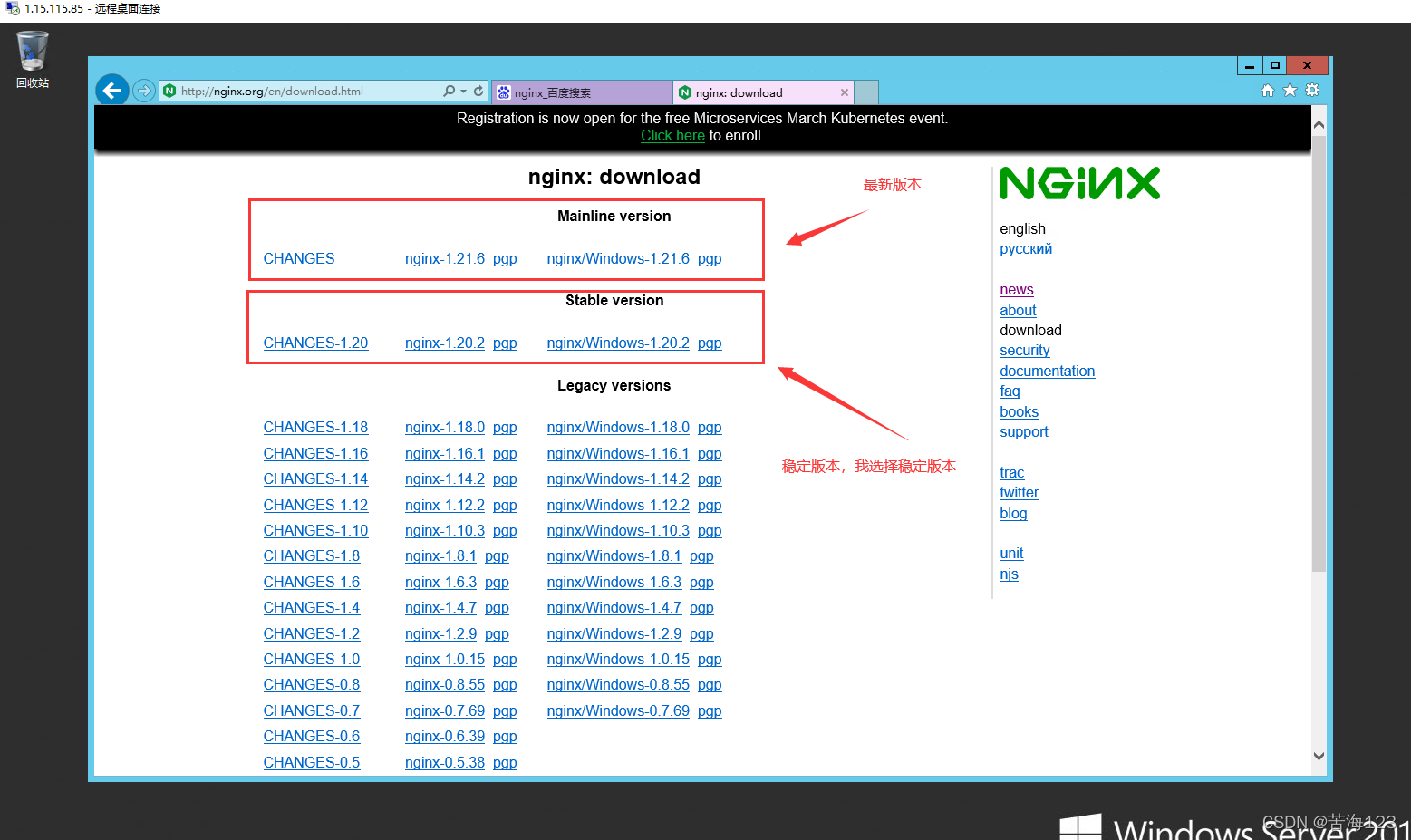Open the news sidebar link

(x=1017, y=289)
